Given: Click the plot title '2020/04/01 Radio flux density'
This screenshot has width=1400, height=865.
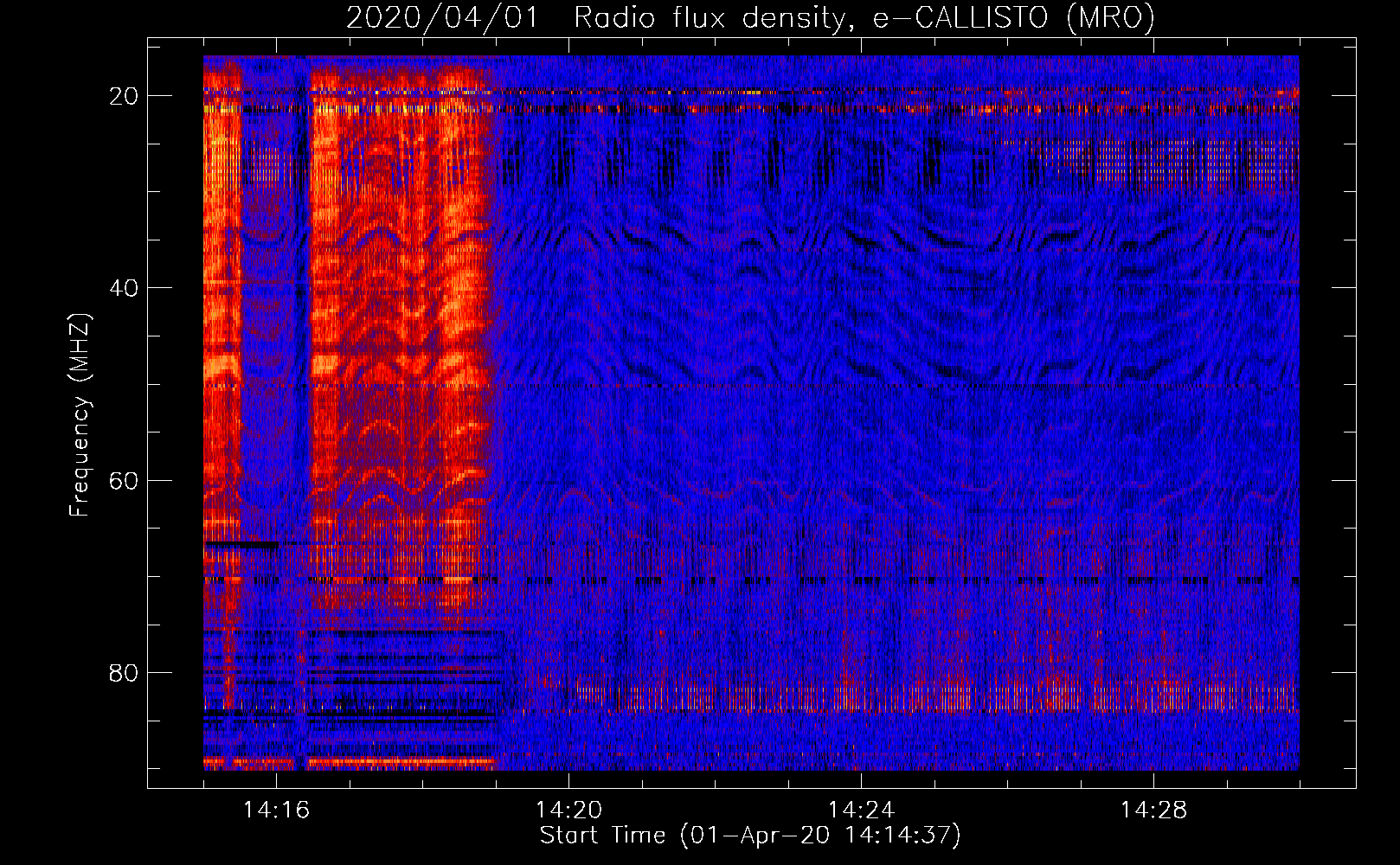Looking at the screenshot, I should 750,18.
